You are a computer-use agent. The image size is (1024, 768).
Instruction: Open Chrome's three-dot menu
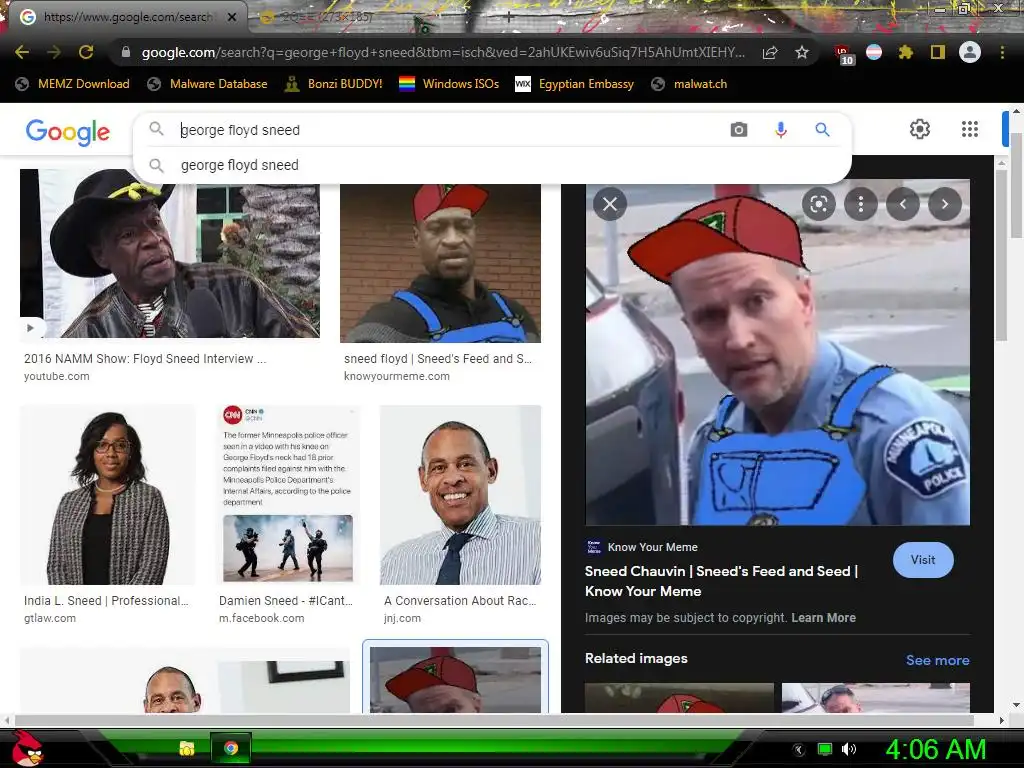point(1002,52)
